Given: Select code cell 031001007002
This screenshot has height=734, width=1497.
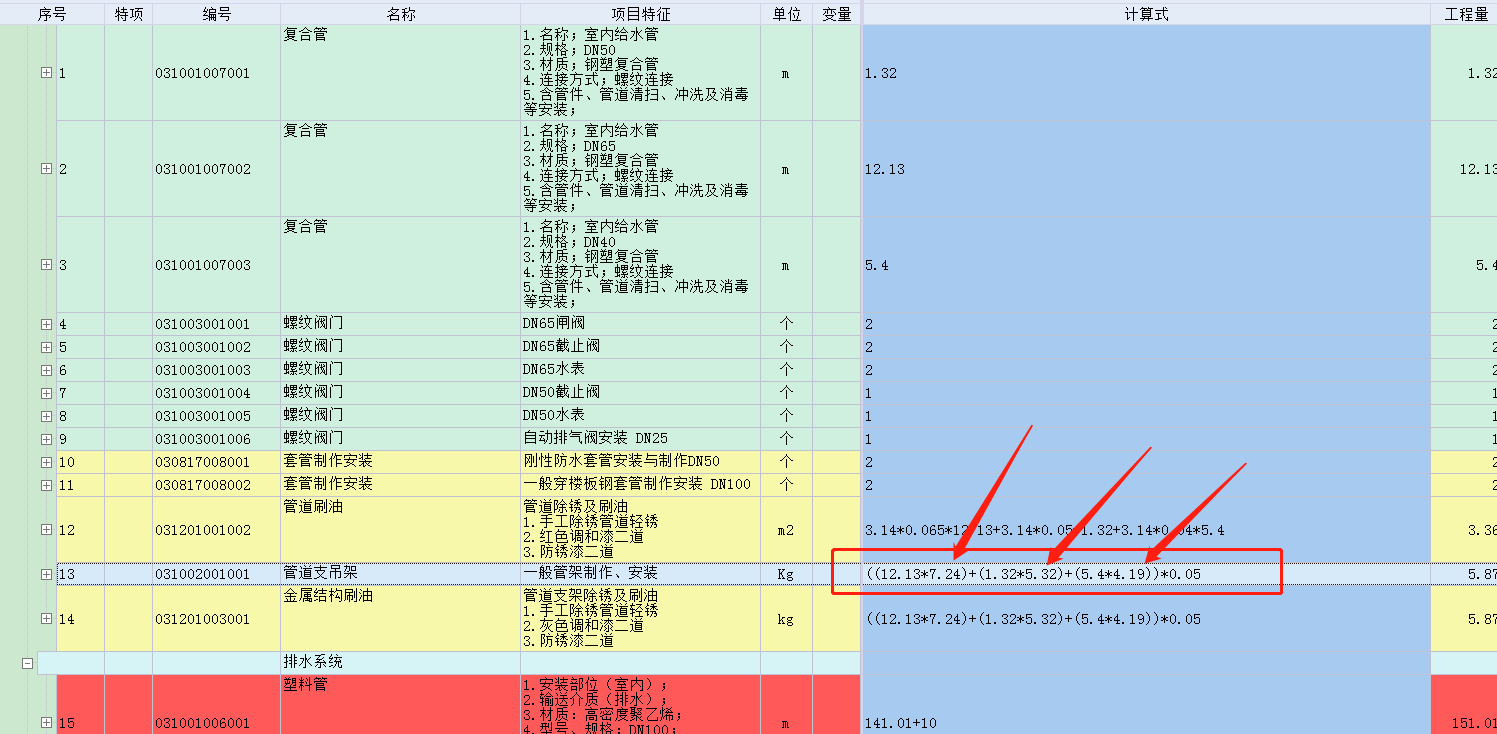Looking at the screenshot, I should 216,169.
